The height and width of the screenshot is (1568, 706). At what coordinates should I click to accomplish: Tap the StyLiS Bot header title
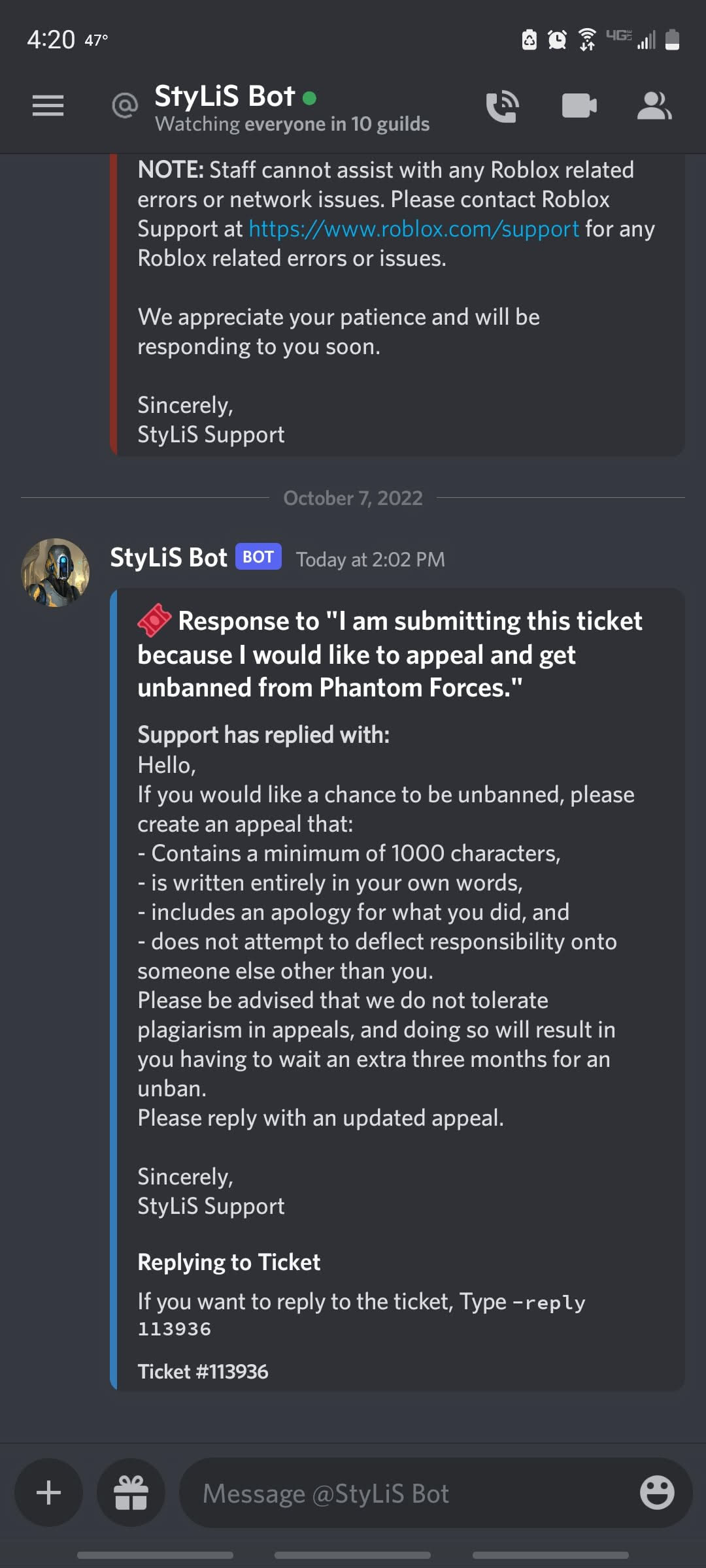(x=224, y=97)
